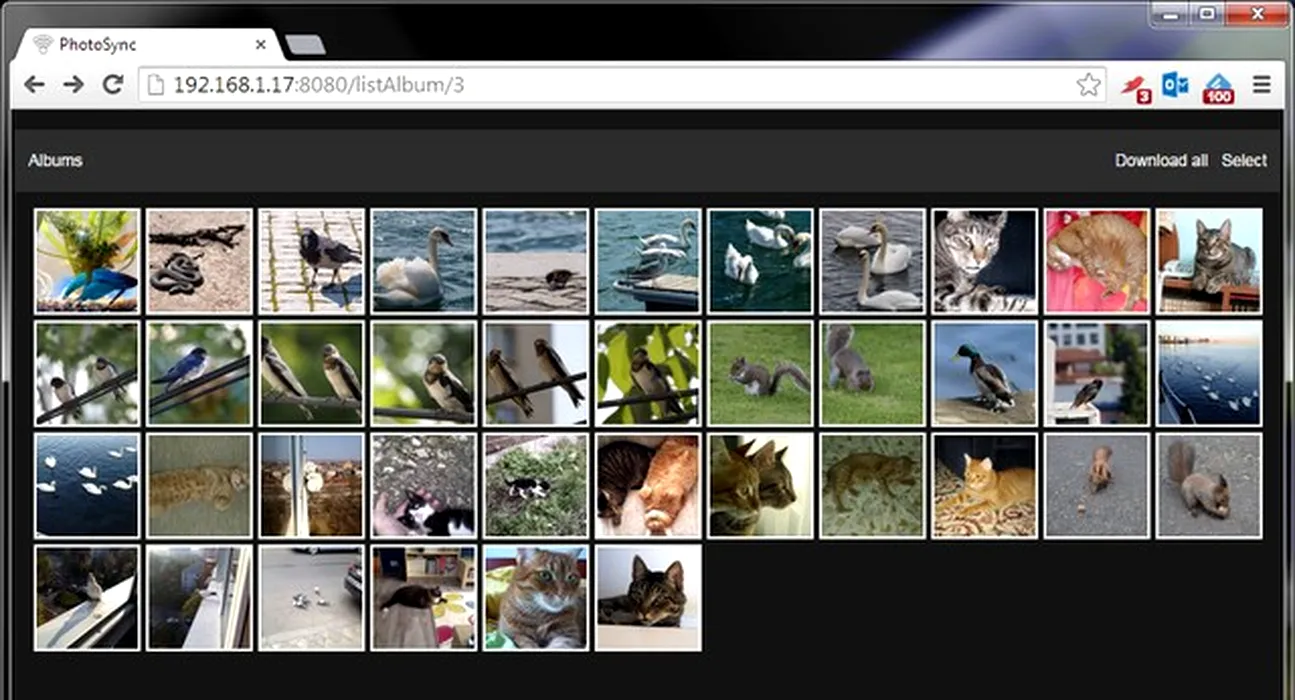Maximize the Chrome window
The image size is (1295, 700).
[1205, 13]
